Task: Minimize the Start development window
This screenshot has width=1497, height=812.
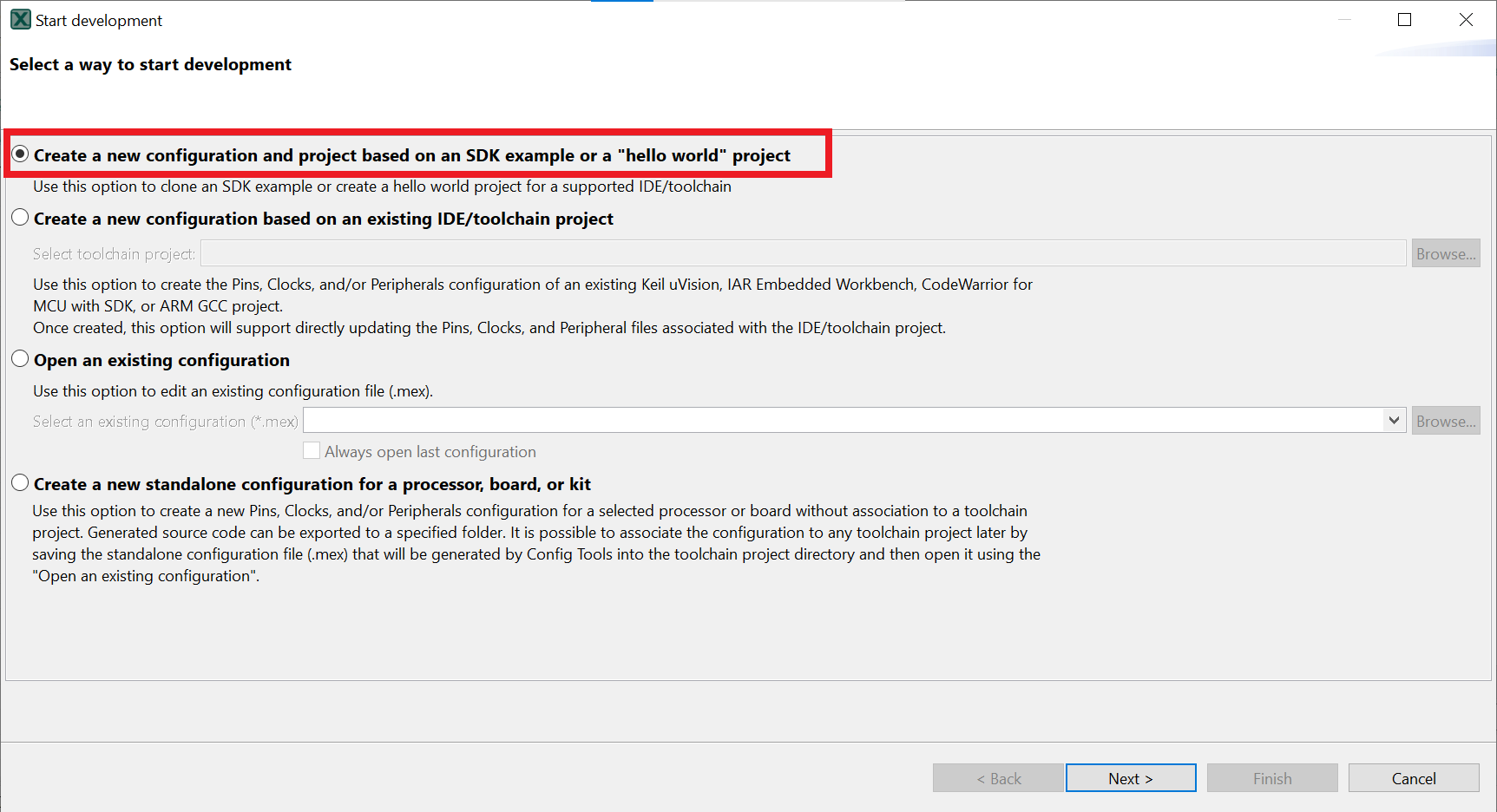Action: pos(1344,20)
